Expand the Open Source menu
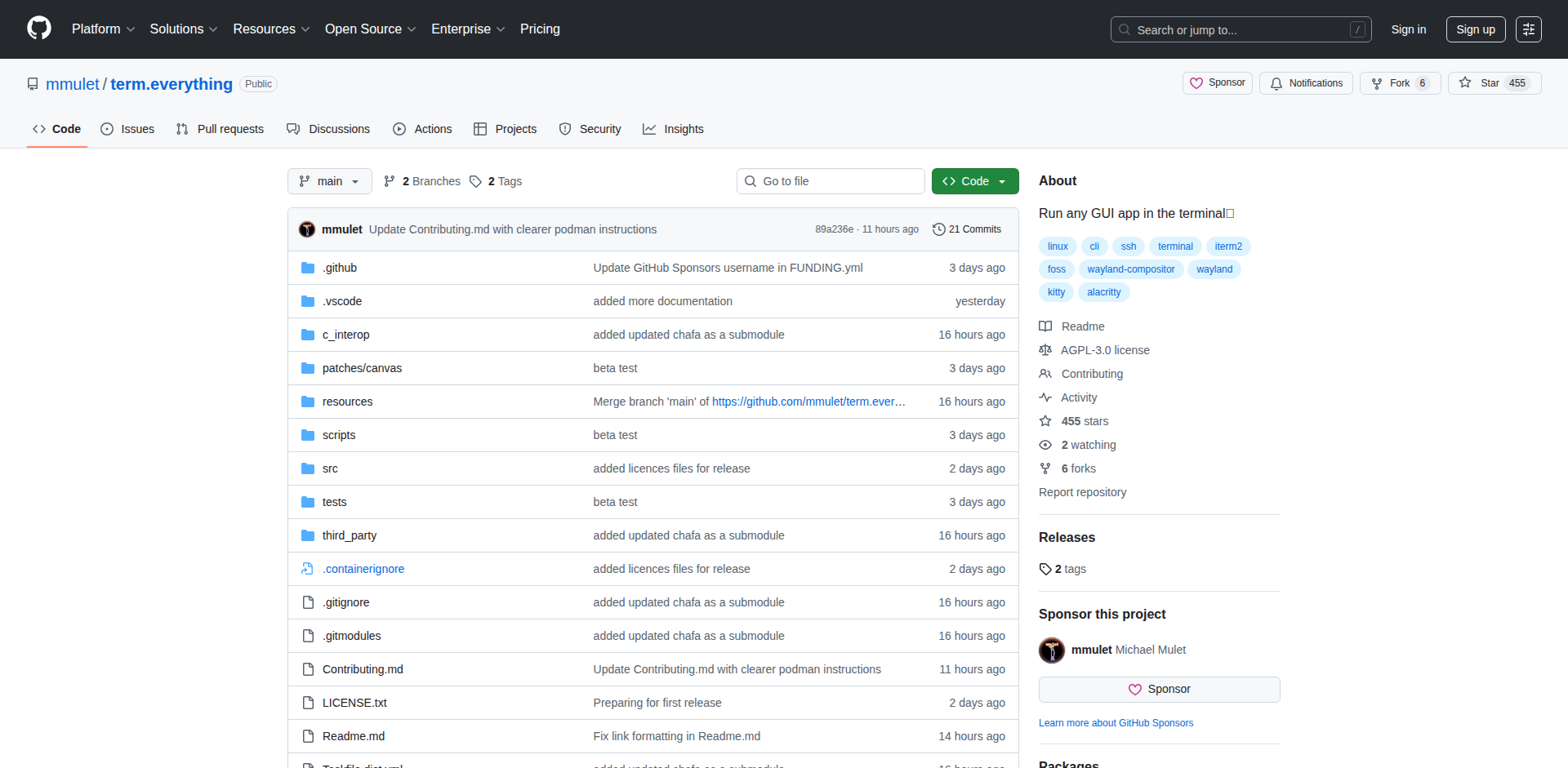 click(370, 29)
